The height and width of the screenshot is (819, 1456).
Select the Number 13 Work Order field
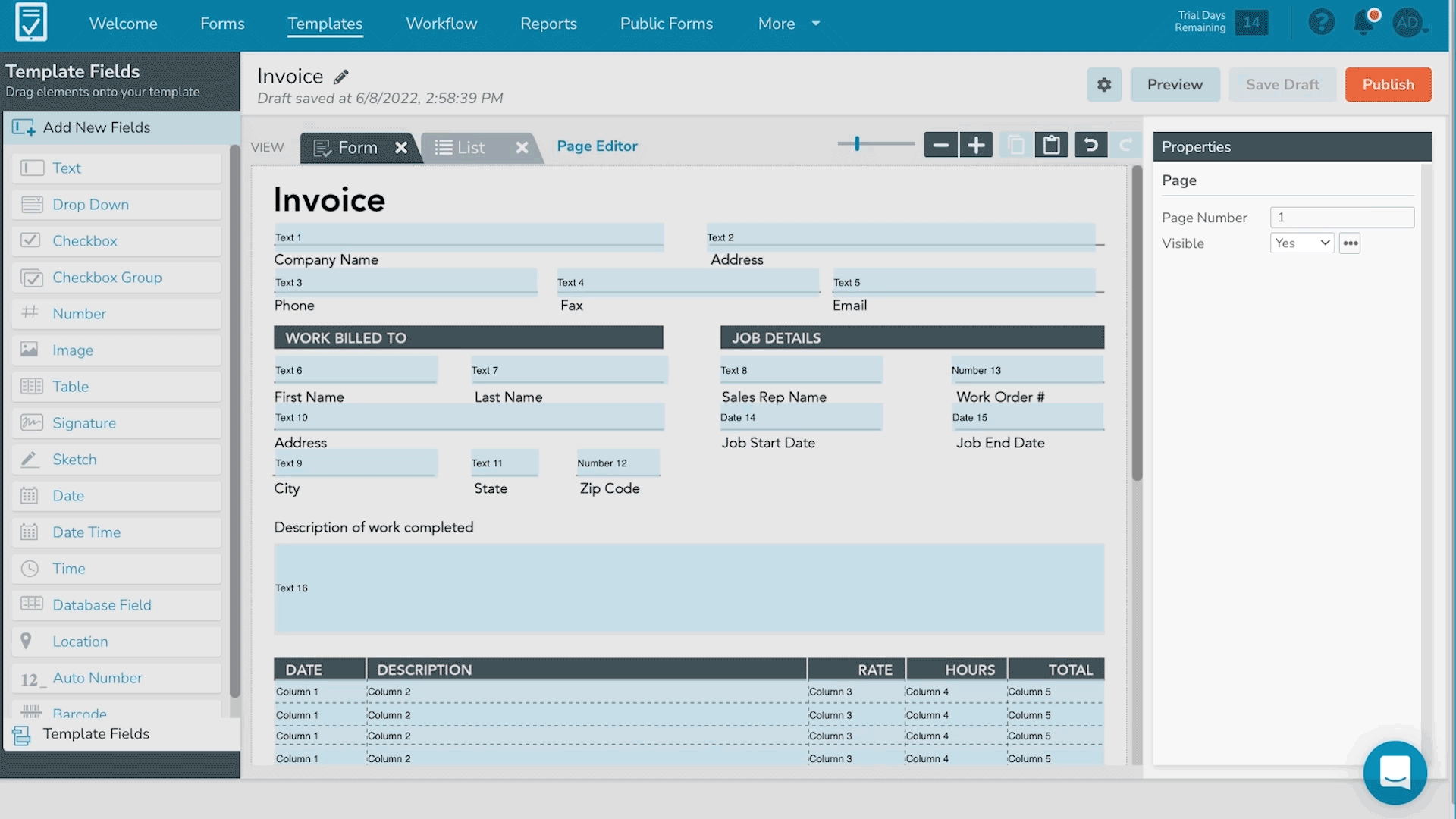[x=1028, y=370]
